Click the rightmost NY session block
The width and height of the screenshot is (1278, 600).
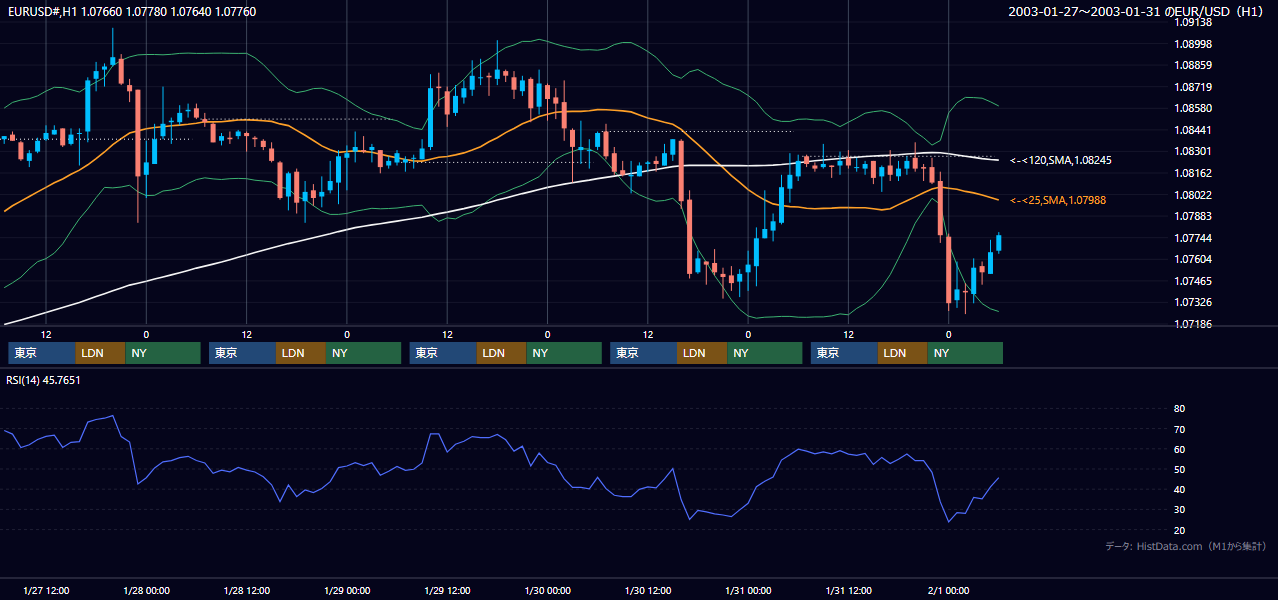tap(965, 353)
